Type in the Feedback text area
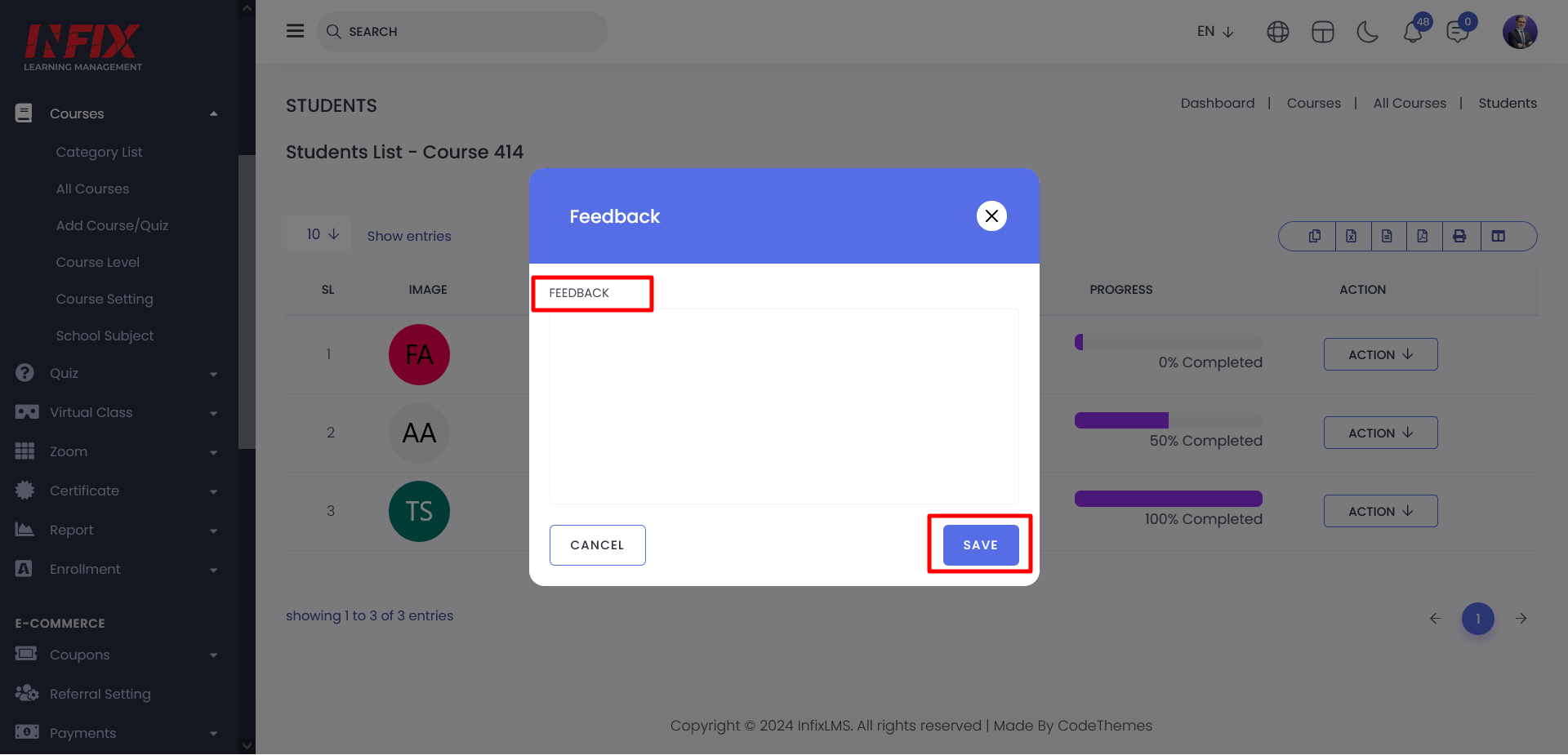This screenshot has height=755, width=1568. 783,406
